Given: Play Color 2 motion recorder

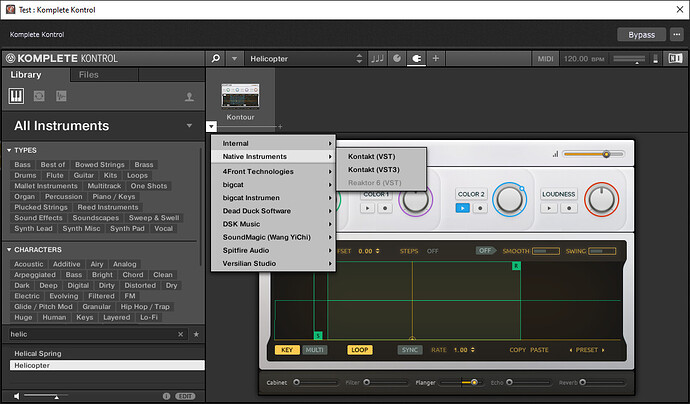Looking at the screenshot, I should [x=462, y=208].
